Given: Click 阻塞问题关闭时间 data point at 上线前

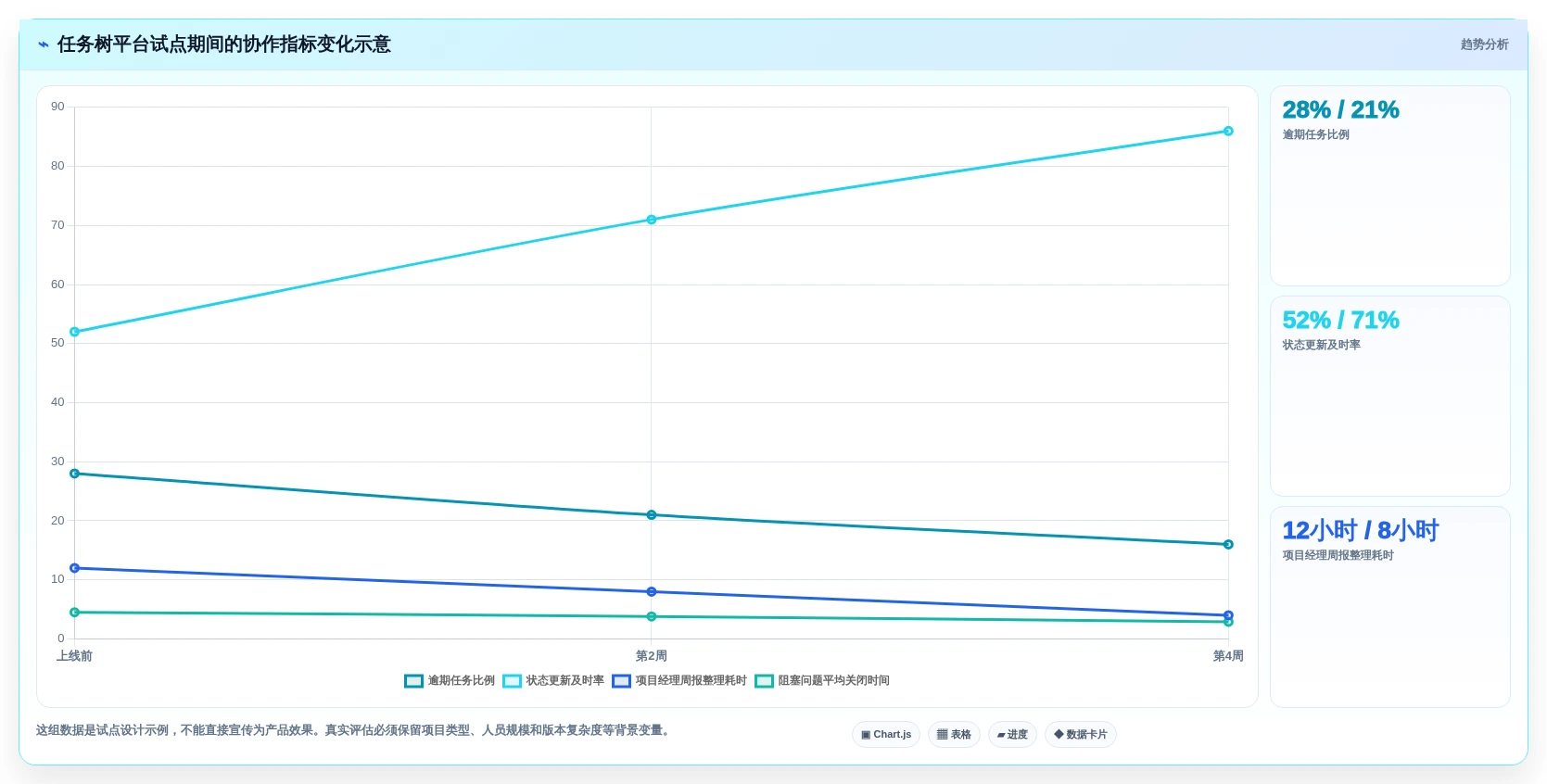Looking at the screenshot, I should tap(75, 613).
